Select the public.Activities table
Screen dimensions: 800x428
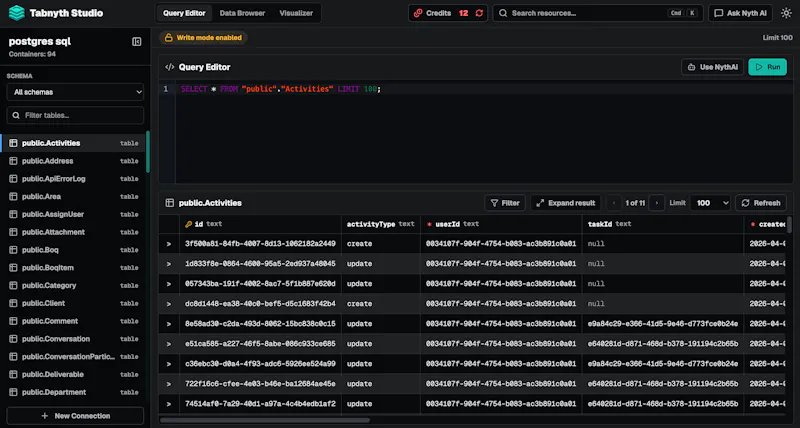[73, 143]
